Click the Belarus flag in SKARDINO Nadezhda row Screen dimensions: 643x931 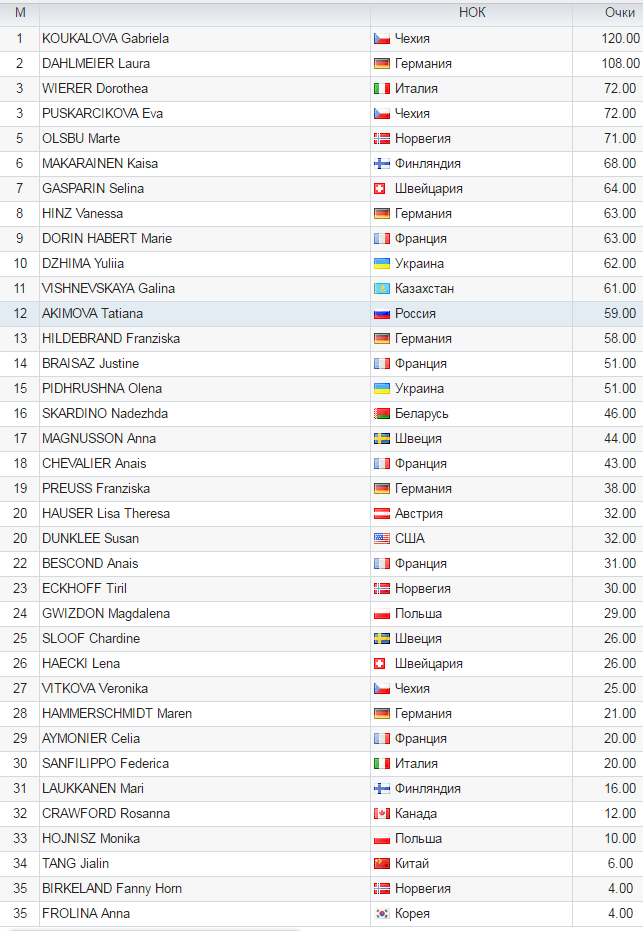click(x=382, y=413)
